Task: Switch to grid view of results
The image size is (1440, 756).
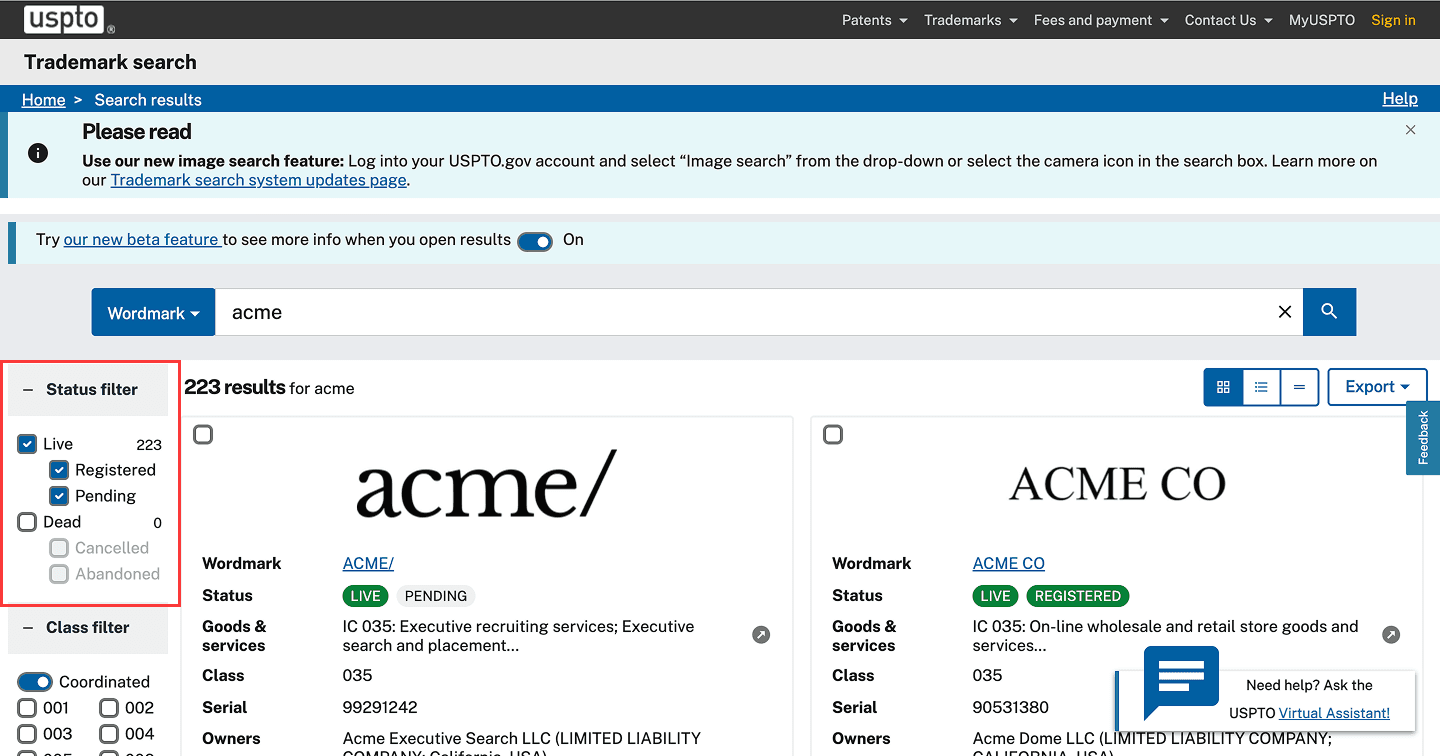Action: pyautogui.click(x=1223, y=387)
